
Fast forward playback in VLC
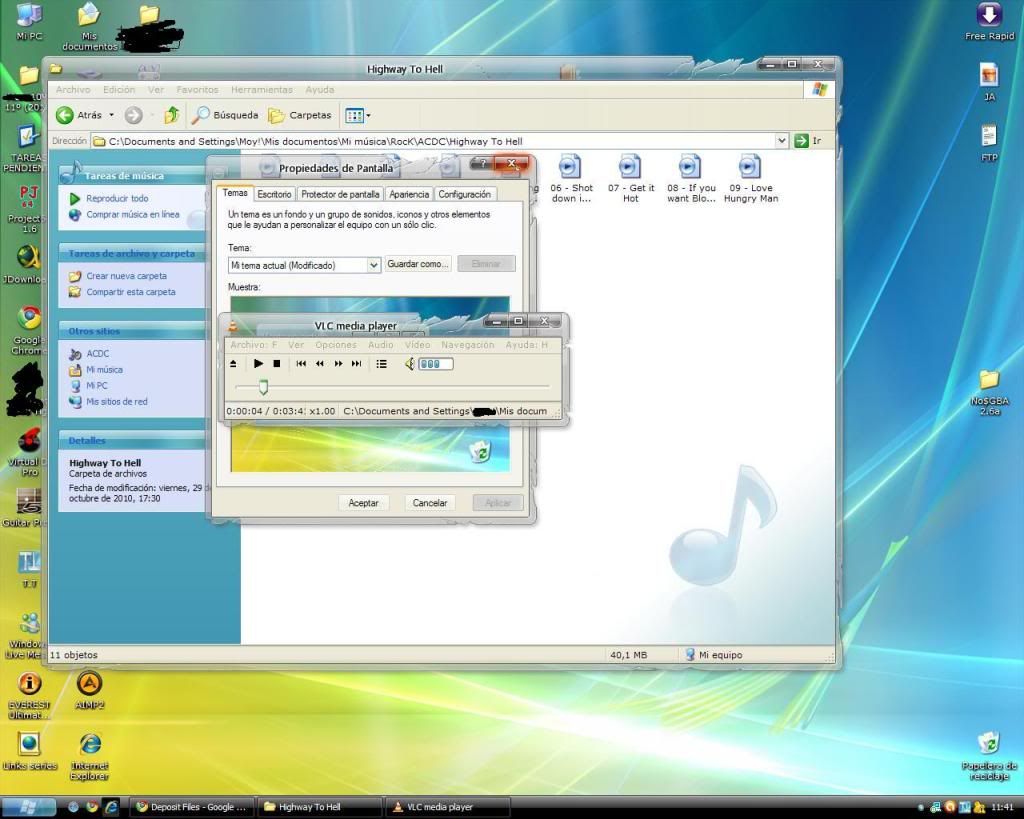click(338, 364)
